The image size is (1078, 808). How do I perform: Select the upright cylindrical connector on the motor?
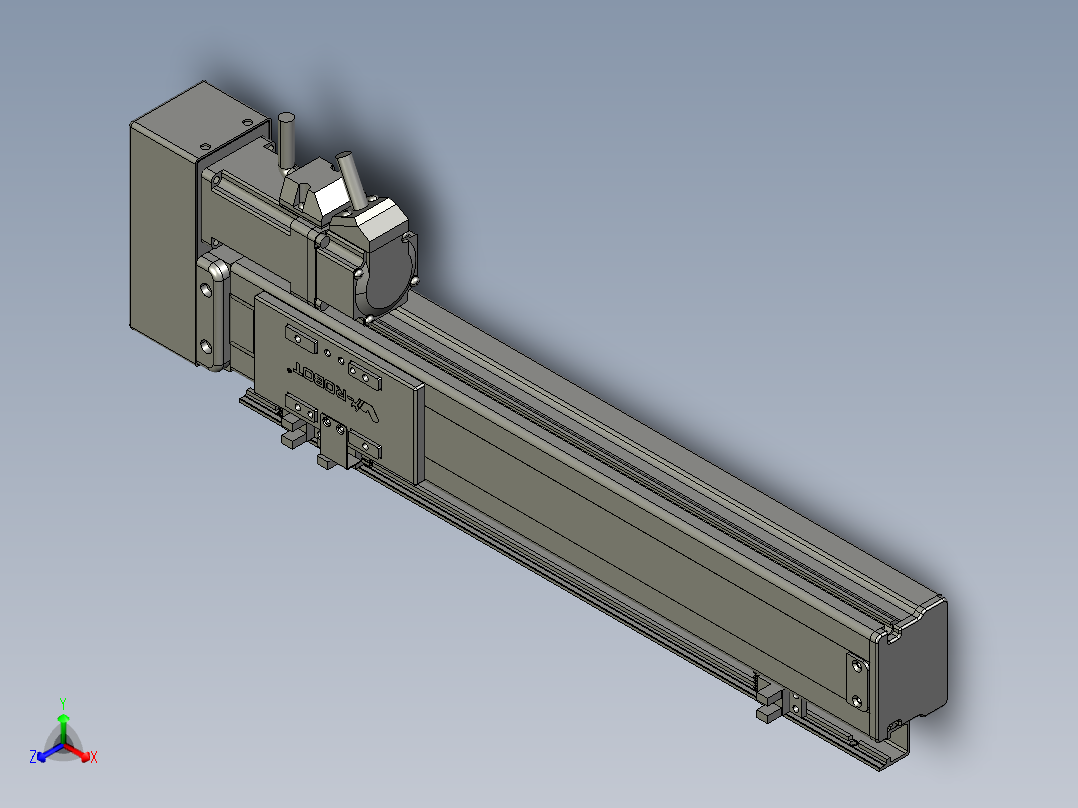287,141
